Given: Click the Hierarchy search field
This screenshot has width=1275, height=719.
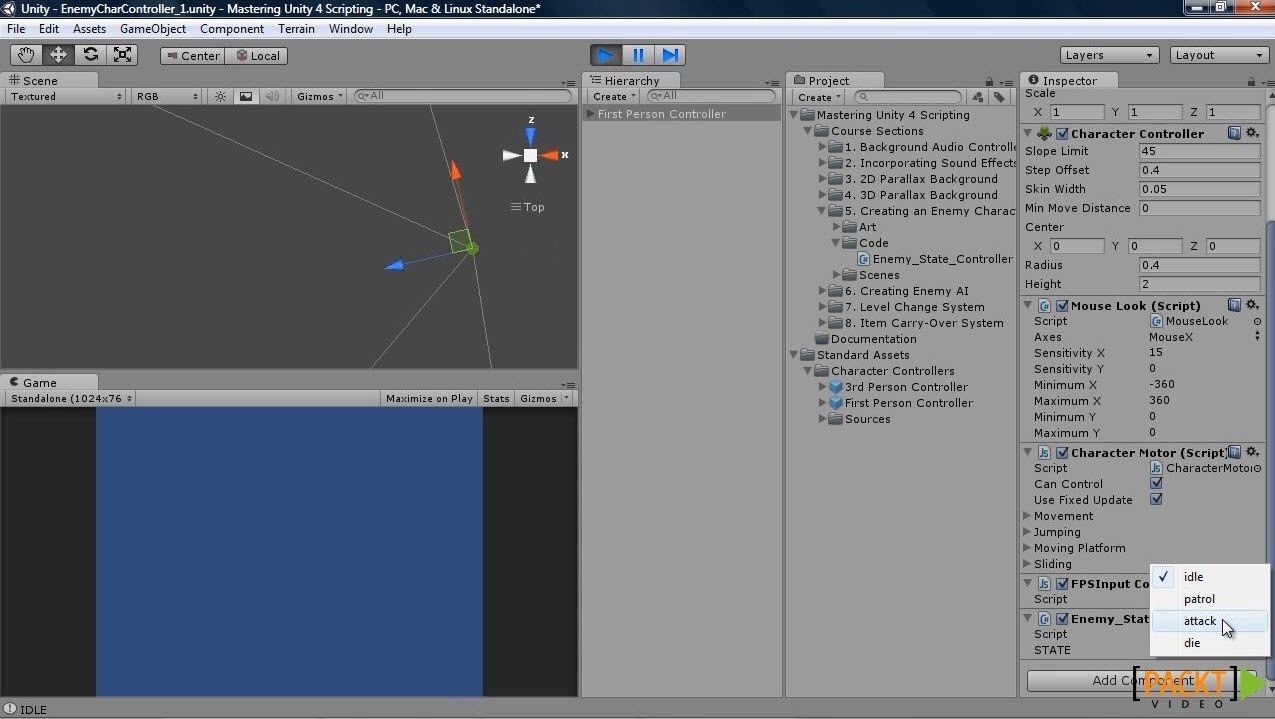Looking at the screenshot, I should pos(711,96).
